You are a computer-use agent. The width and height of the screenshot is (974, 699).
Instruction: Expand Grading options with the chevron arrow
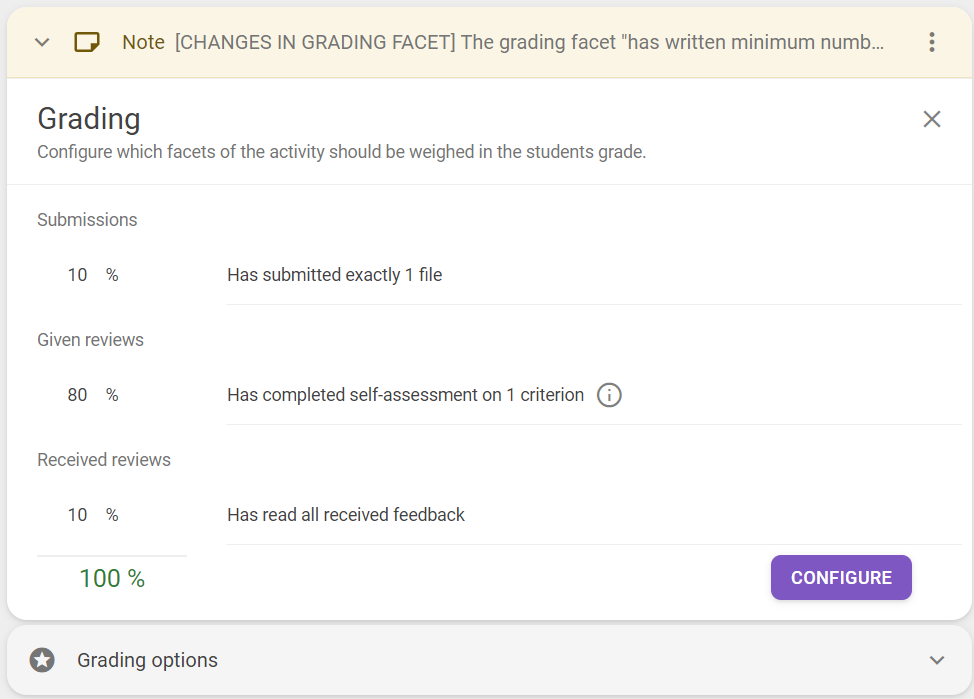(937, 660)
